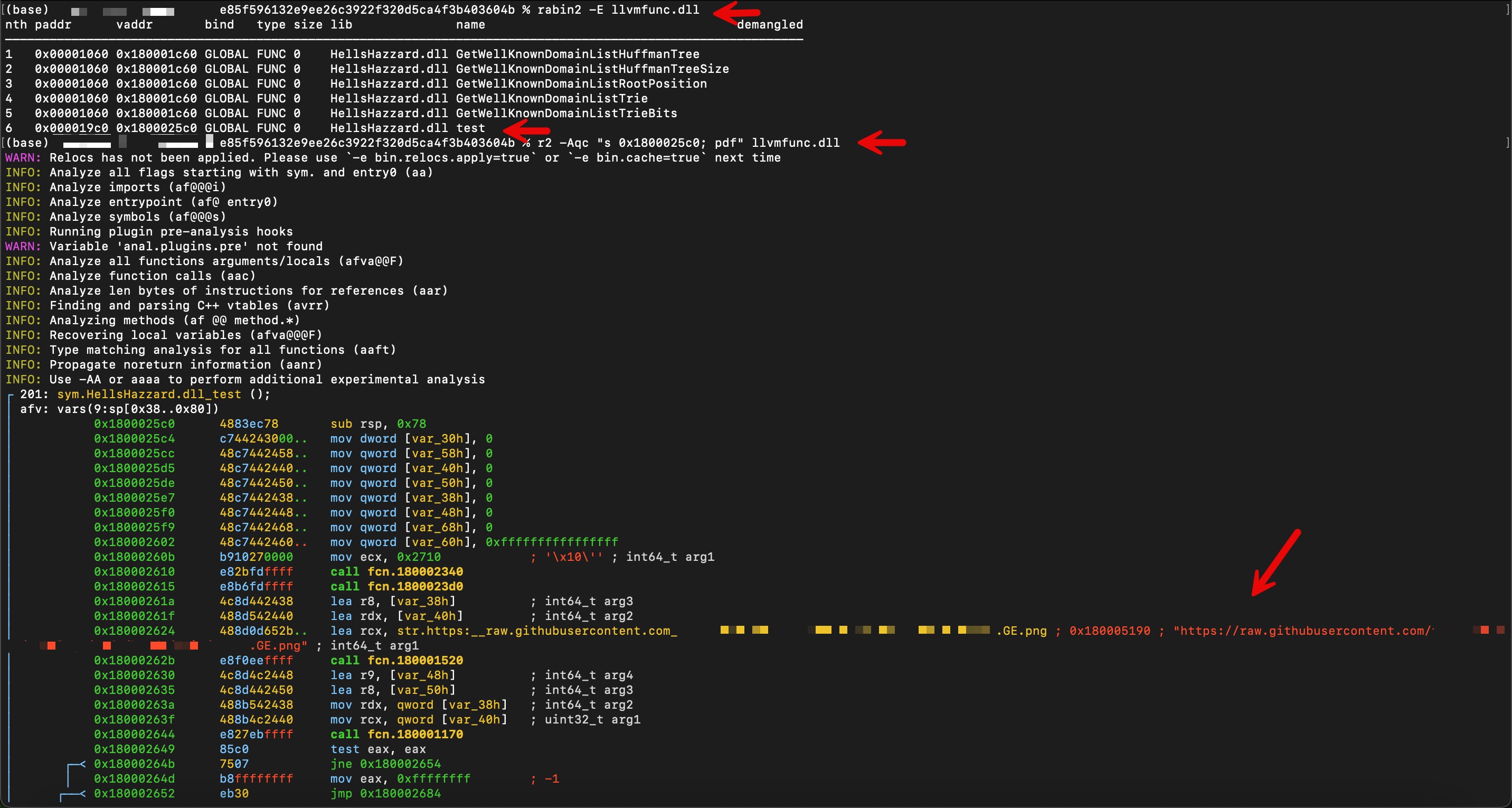Select export name GetWellKnownDomainListTrieBits
This screenshot has width=1512, height=808.
pyautogui.click(x=566, y=114)
